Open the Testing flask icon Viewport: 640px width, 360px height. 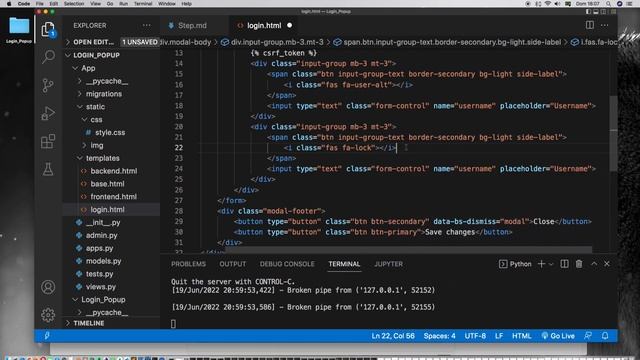click(x=48, y=169)
